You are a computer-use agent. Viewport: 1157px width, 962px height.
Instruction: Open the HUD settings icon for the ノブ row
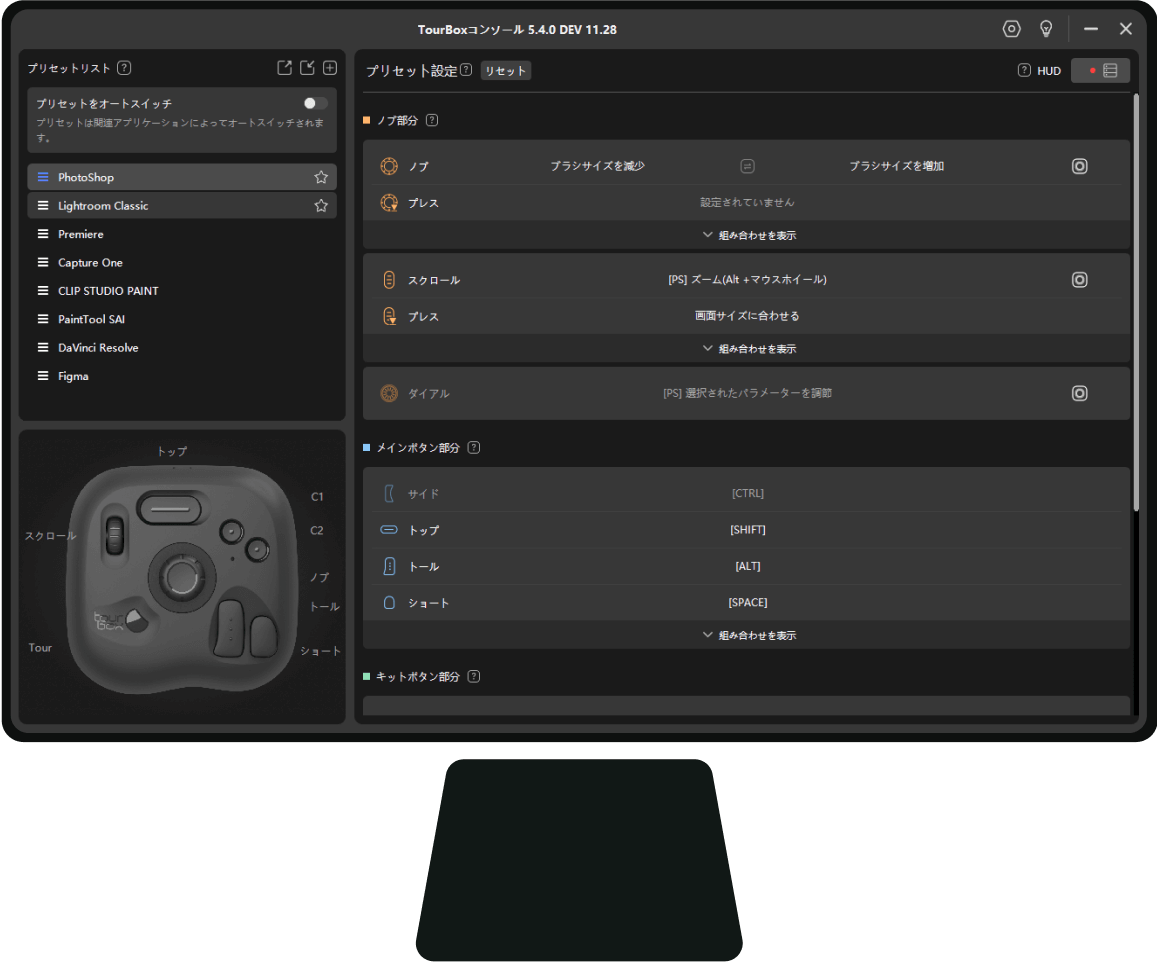point(1079,167)
